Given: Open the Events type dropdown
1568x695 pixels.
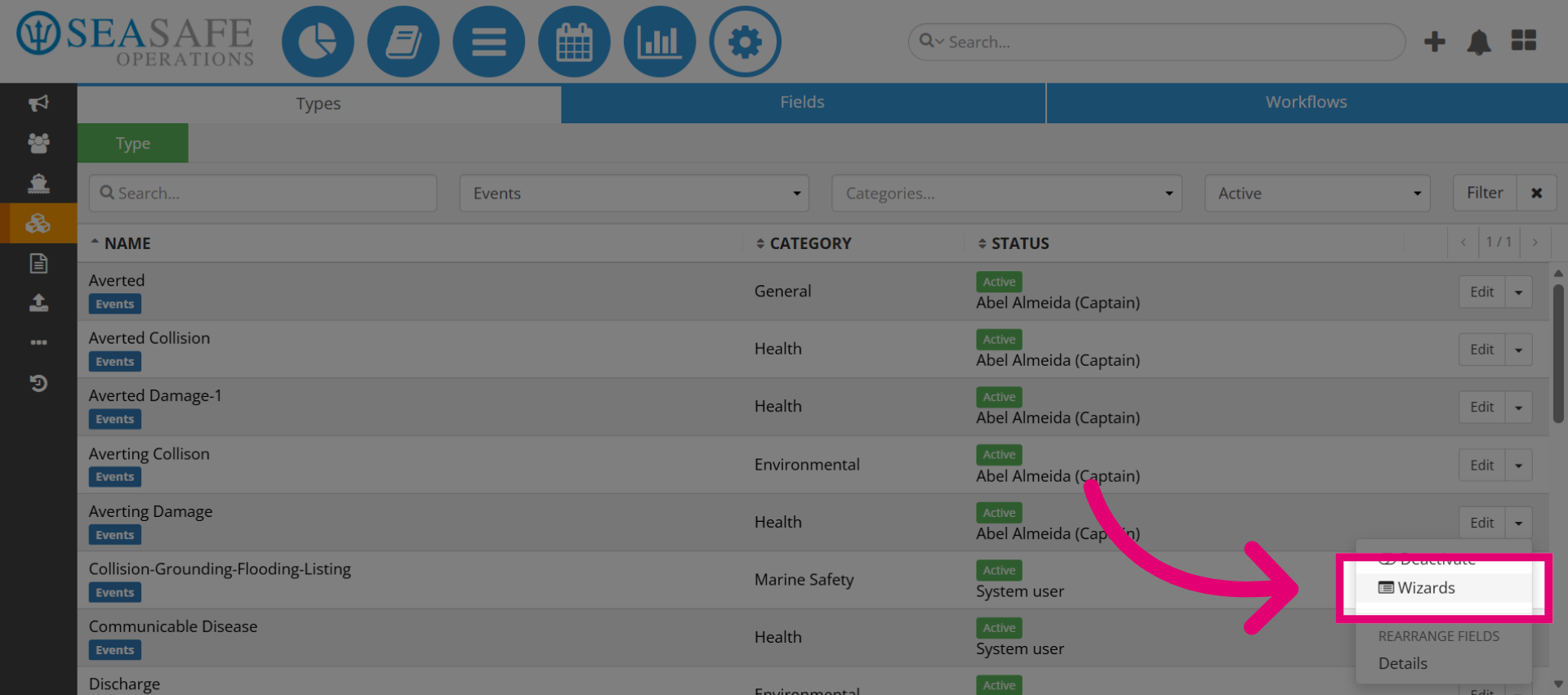Looking at the screenshot, I should (x=635, y=194).
